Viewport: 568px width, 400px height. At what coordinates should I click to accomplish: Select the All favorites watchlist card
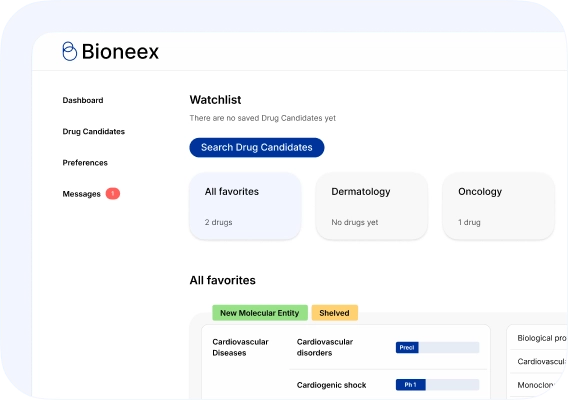pos(245,206)
